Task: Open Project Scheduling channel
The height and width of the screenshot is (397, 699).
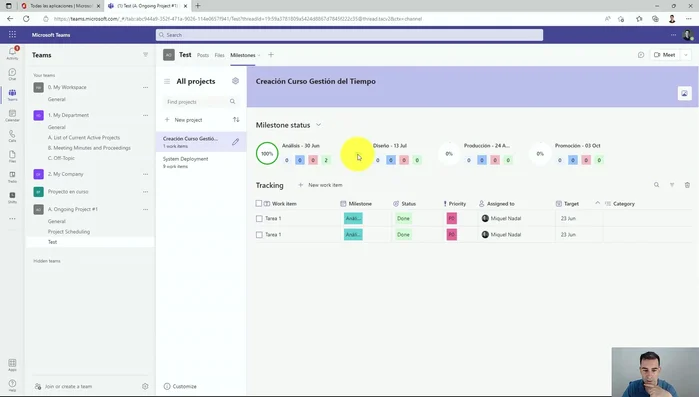Action: [69, 232]
